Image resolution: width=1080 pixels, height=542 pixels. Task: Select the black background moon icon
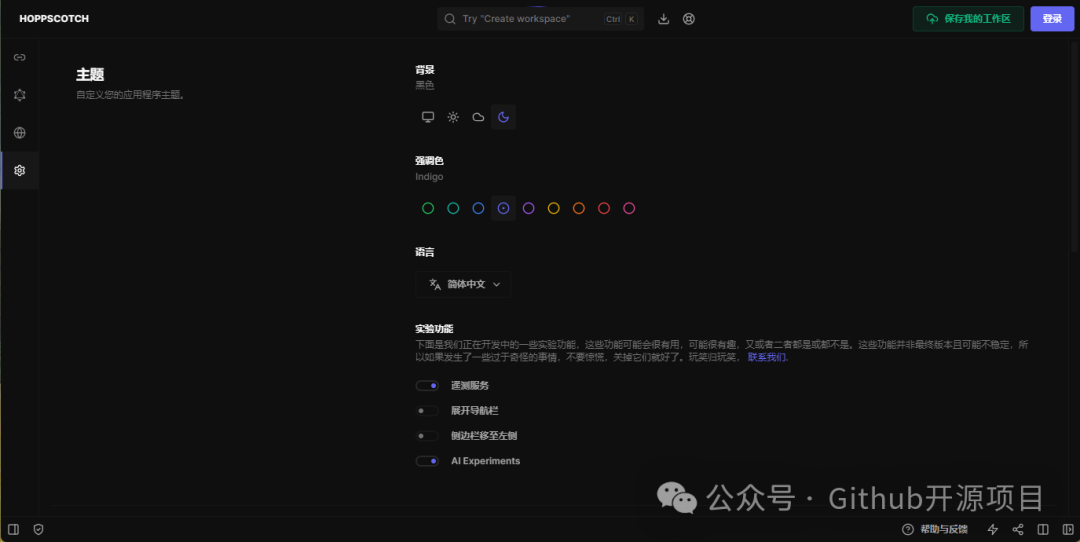click(x=503, y=117)
